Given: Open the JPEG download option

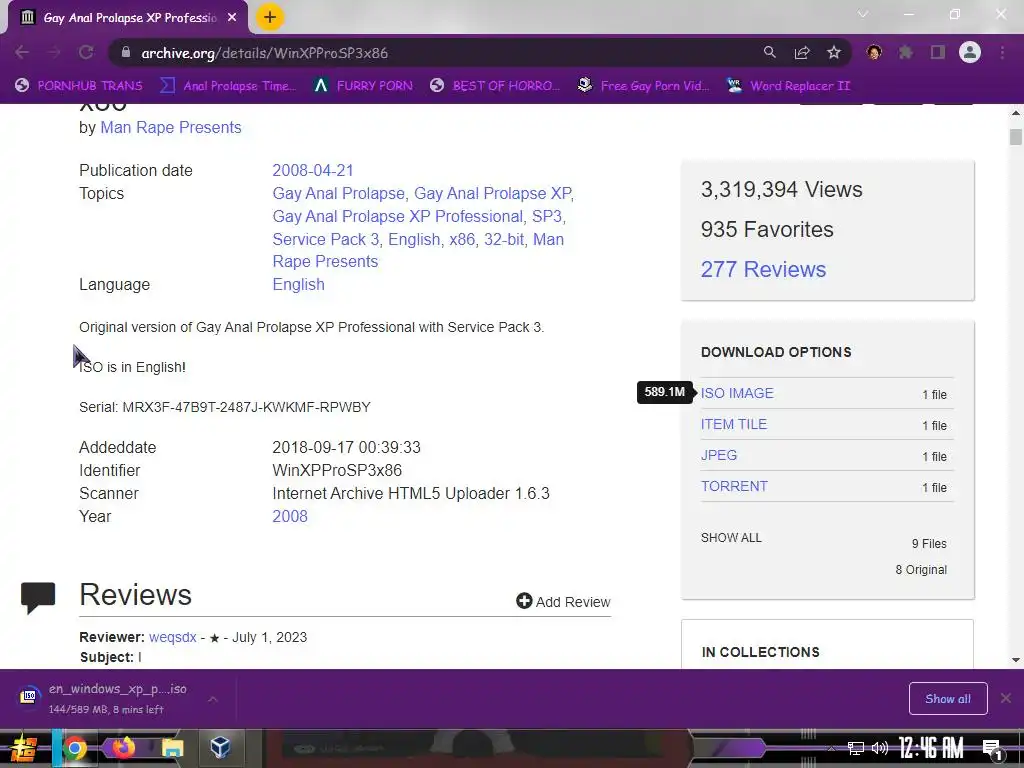Looking at the screenshot, I should (x=718, y=455).
